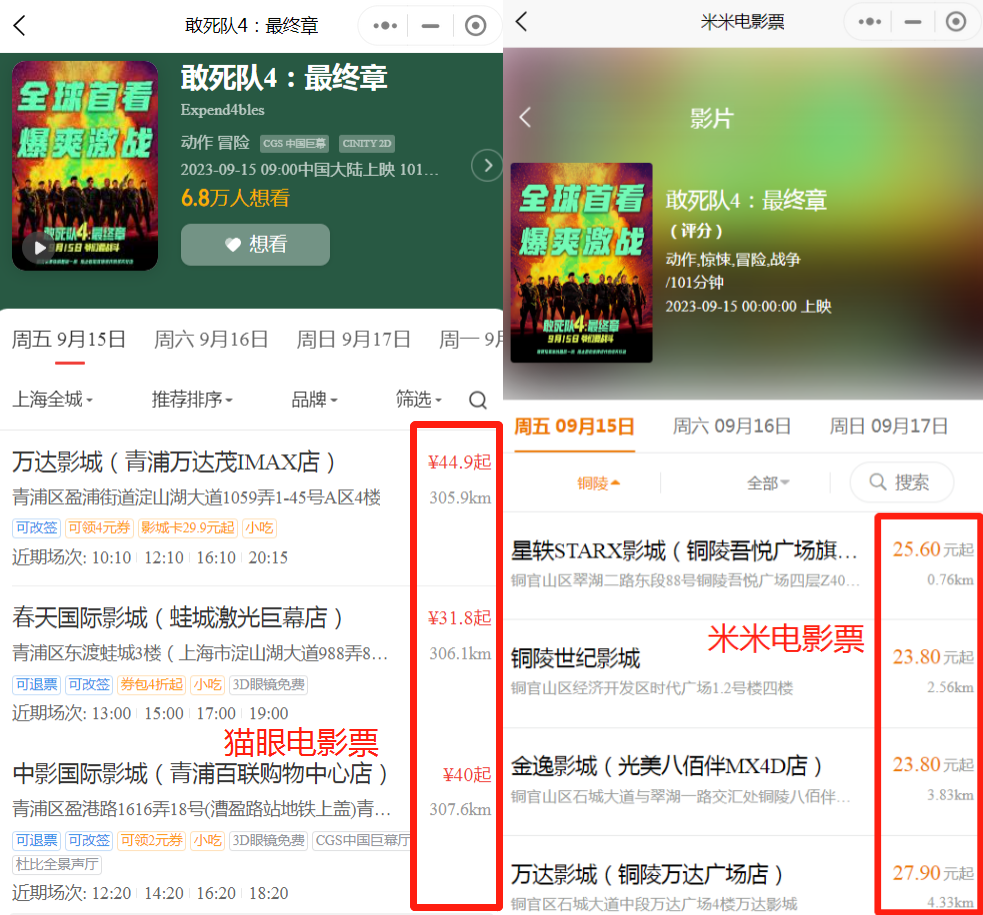Tap the 想看 heart button

pos(255,245)
